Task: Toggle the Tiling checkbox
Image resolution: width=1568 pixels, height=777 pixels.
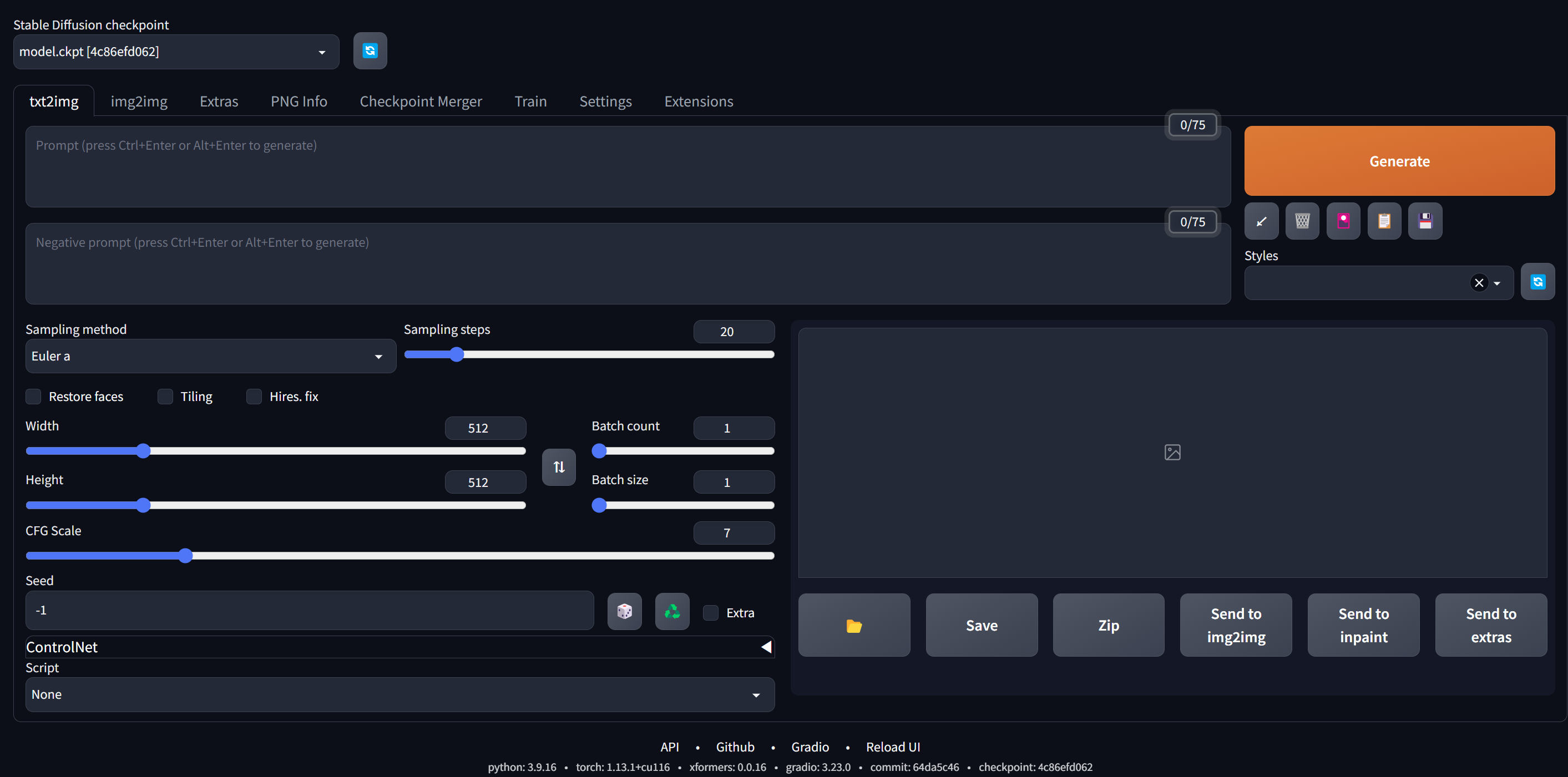Action: point(165,397)
